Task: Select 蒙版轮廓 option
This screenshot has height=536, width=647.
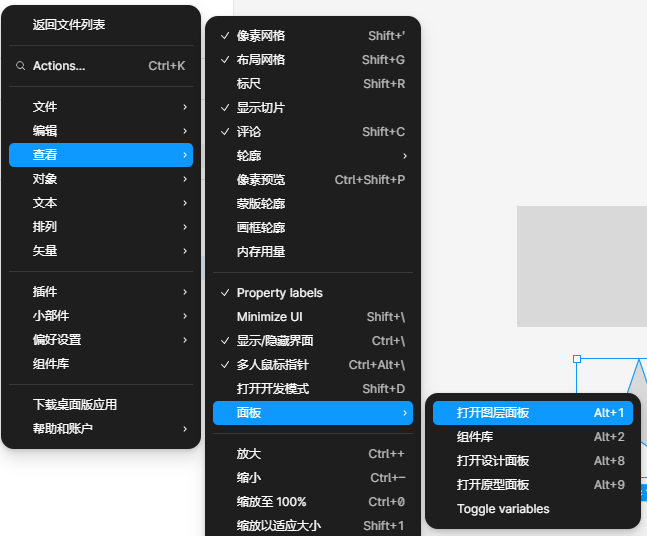Action: tap(313, 203)
